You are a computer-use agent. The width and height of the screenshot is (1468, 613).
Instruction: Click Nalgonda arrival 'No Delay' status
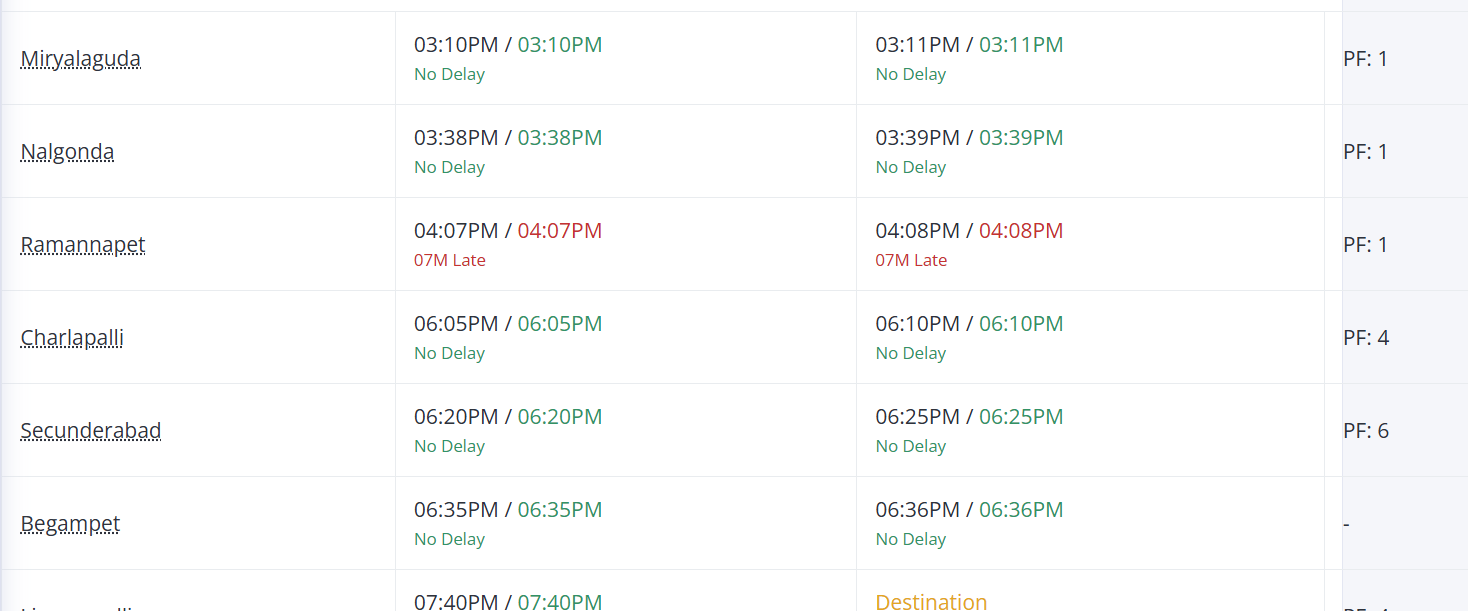(x=449, y=167)
